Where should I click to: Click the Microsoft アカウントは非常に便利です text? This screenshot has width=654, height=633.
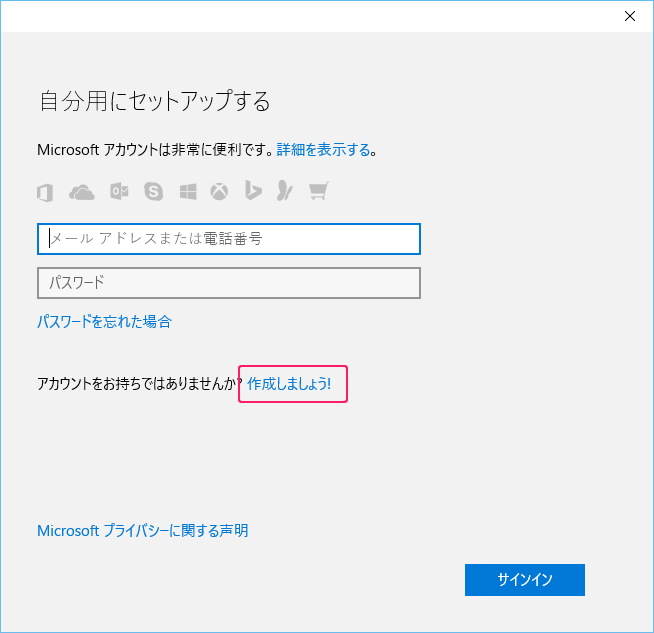tap(154, 150)
